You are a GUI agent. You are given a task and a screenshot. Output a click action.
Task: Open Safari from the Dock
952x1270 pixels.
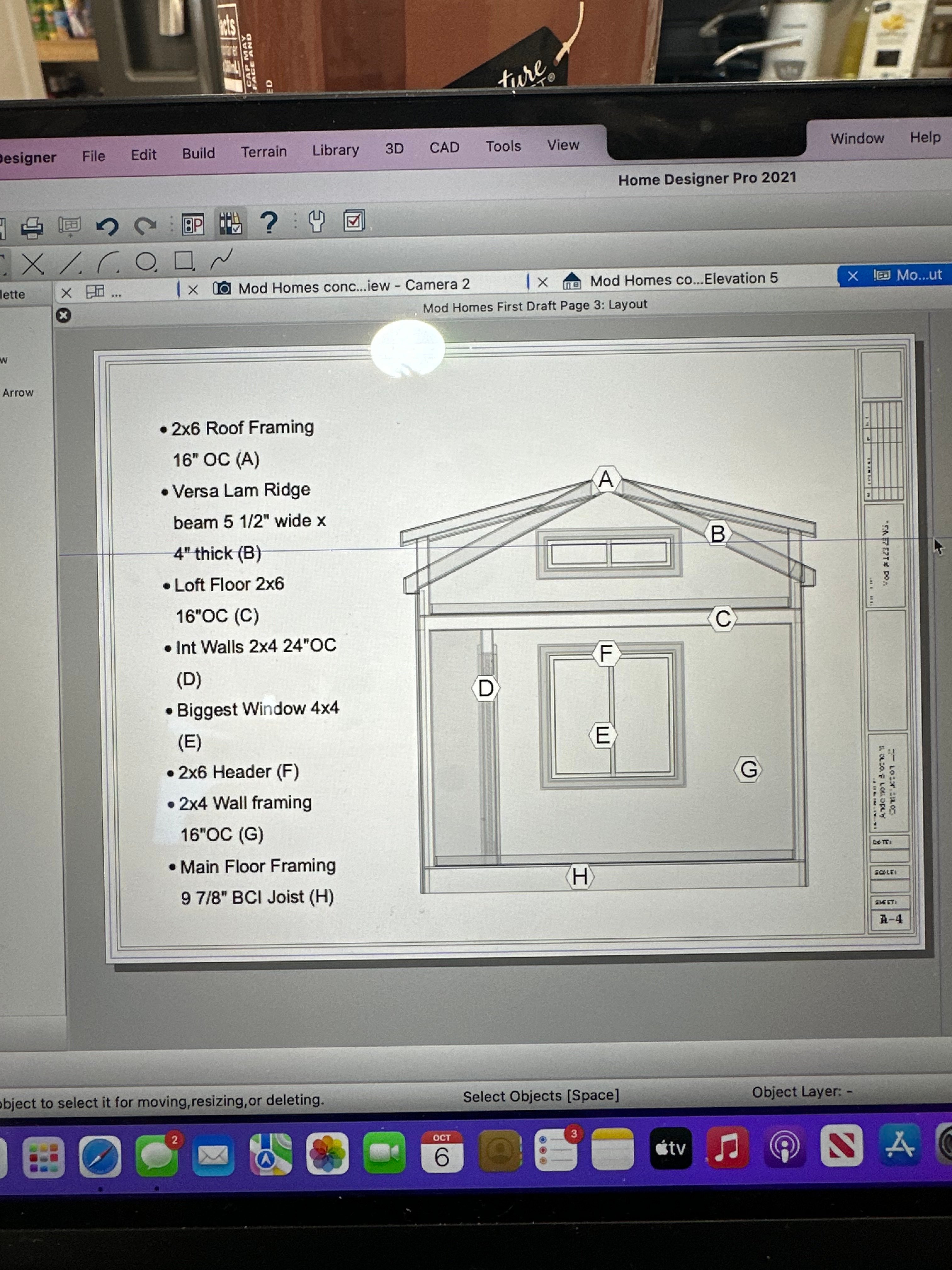click(x=100, y=1156)
